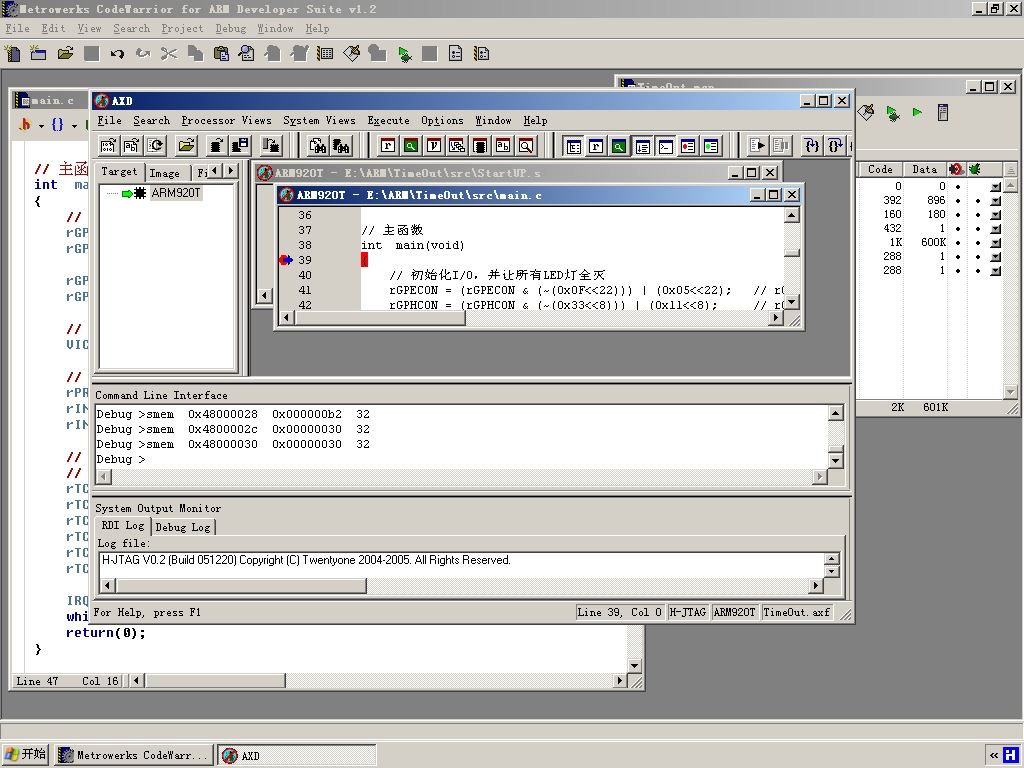Click Load Image icon in AXD toolbar

click(108, 145)
